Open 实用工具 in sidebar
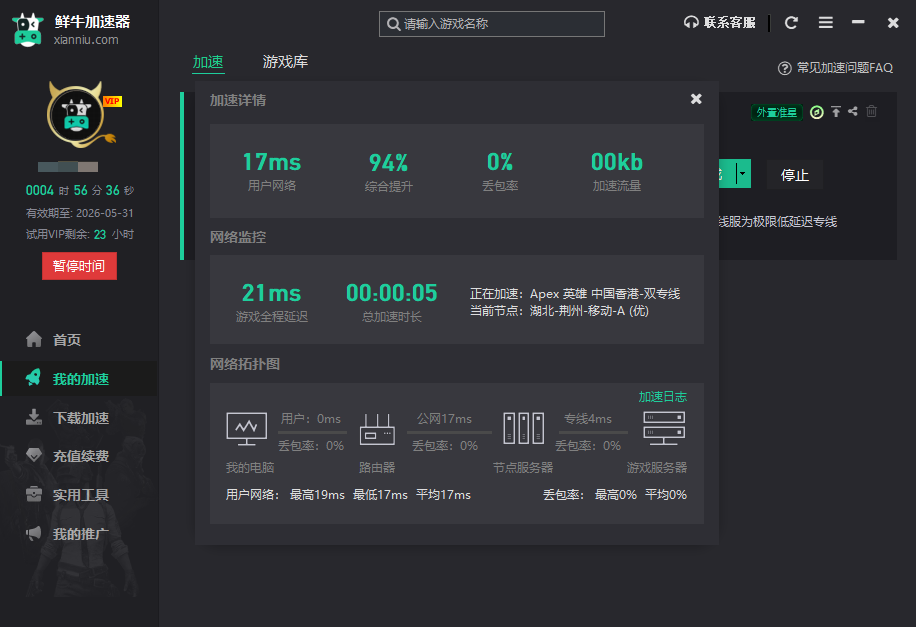This screenshot has height=627, width=916. point(79,495)
